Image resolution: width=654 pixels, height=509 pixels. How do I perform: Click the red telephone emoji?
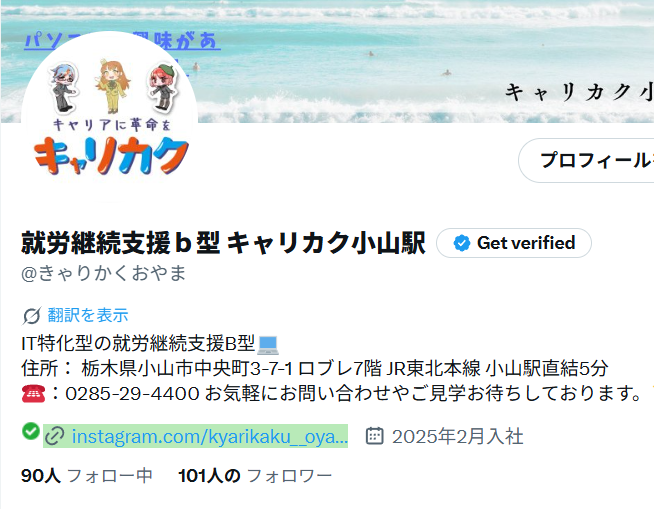coord(33,393)
